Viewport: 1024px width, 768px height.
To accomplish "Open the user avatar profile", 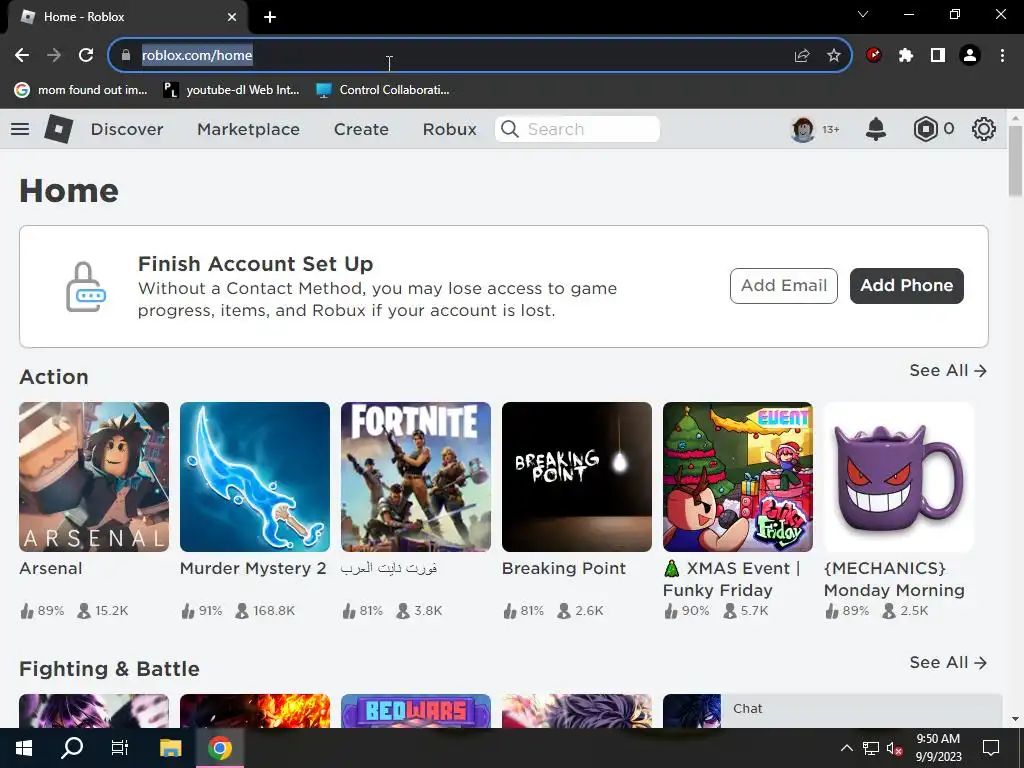I will pos(803,129).
